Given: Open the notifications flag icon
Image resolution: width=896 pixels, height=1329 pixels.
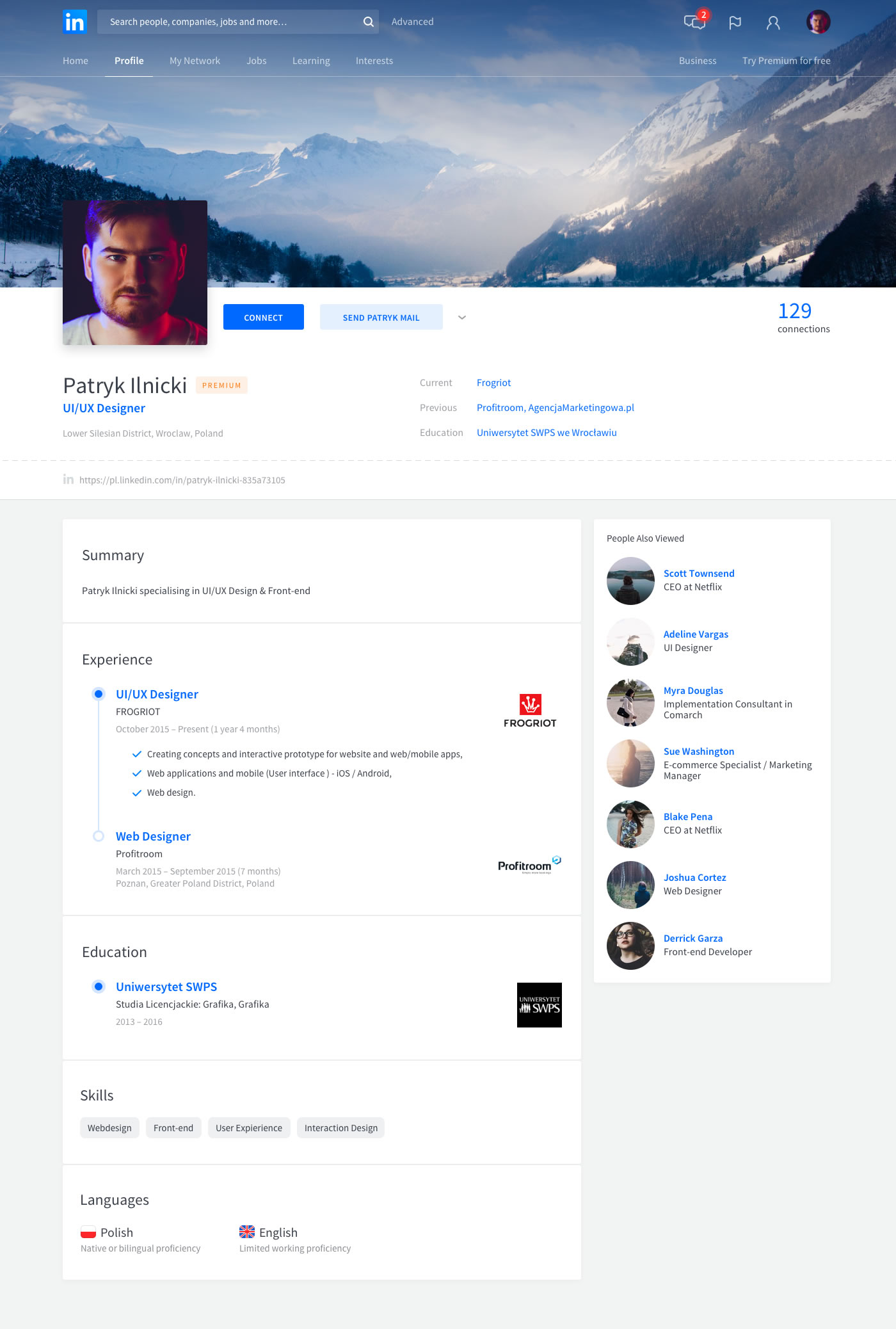Looking at the screenshot, I should coord(735,22).
